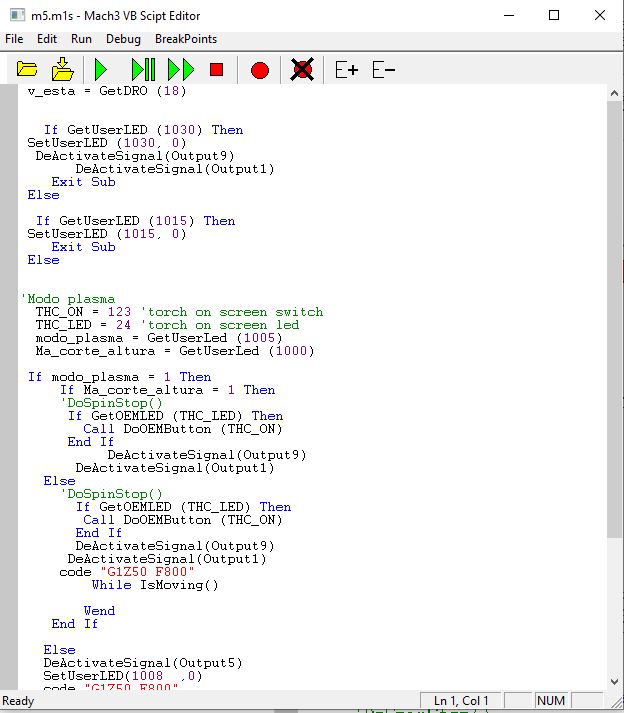This screenshot has height=713, width=624.
Task: Run the script with green play icon
Action: pos(100,70)
